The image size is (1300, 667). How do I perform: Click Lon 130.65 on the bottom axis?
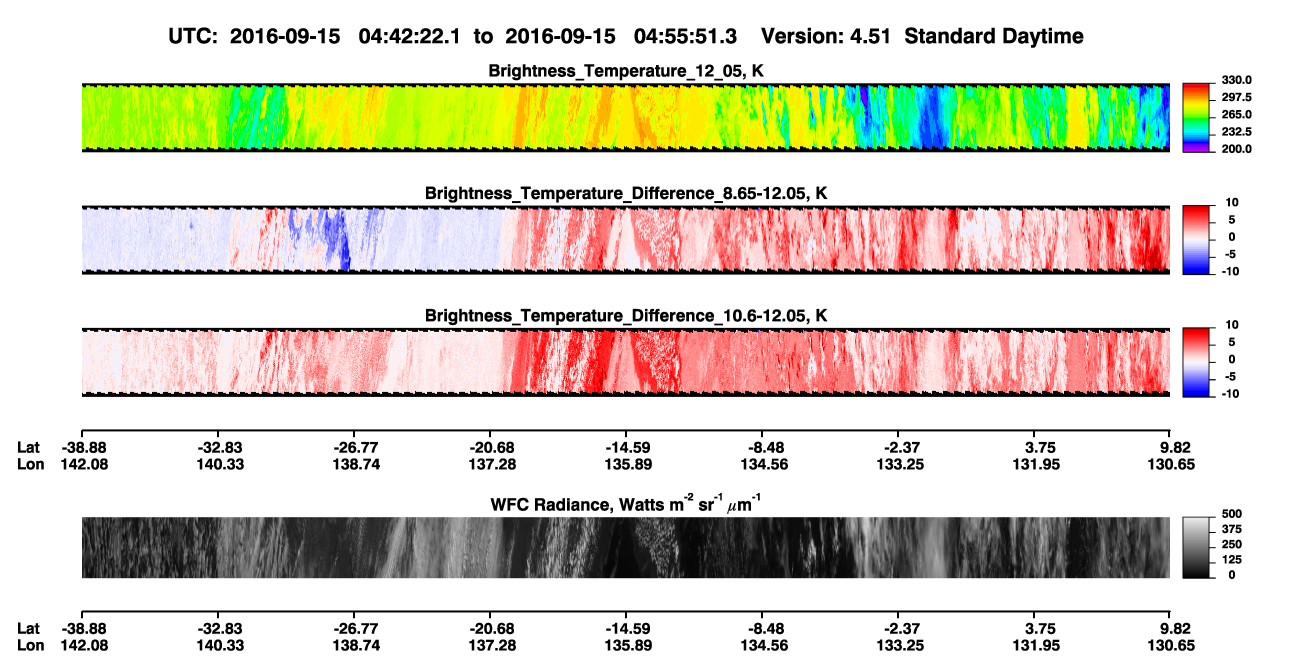(1171, 645)
